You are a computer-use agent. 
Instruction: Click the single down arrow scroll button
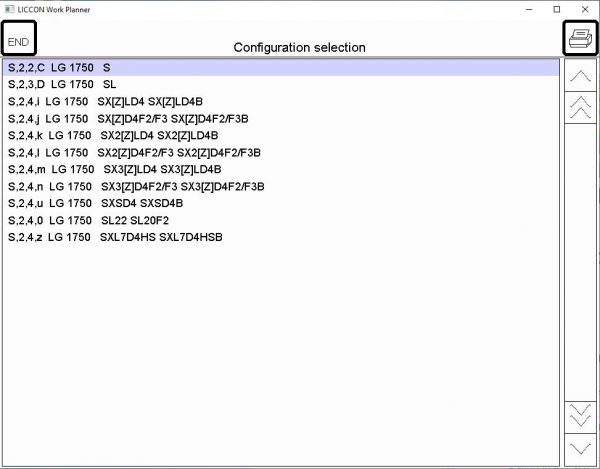pos(580,449)
